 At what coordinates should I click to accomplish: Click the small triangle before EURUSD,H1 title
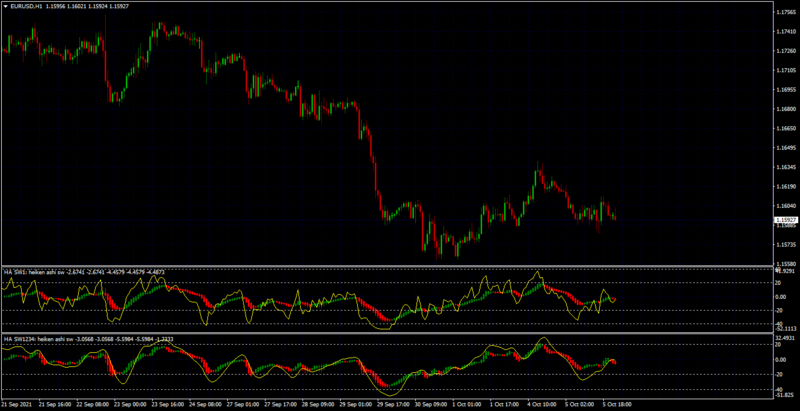click(6, 6)
